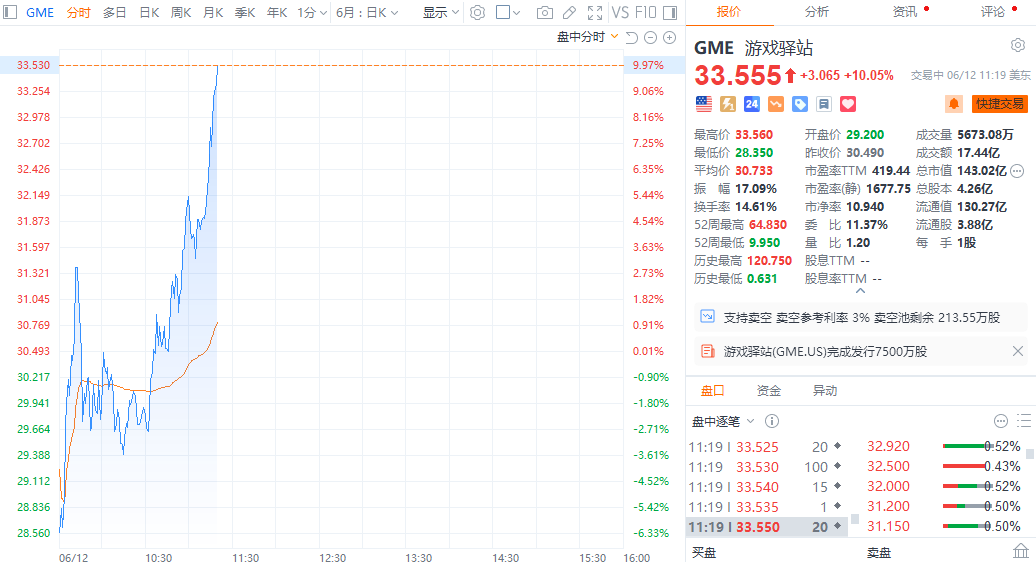Screen dimensions: 1036x562
Task: Click the info icon beside 盘中逐笔
Action: pos(772,421)
